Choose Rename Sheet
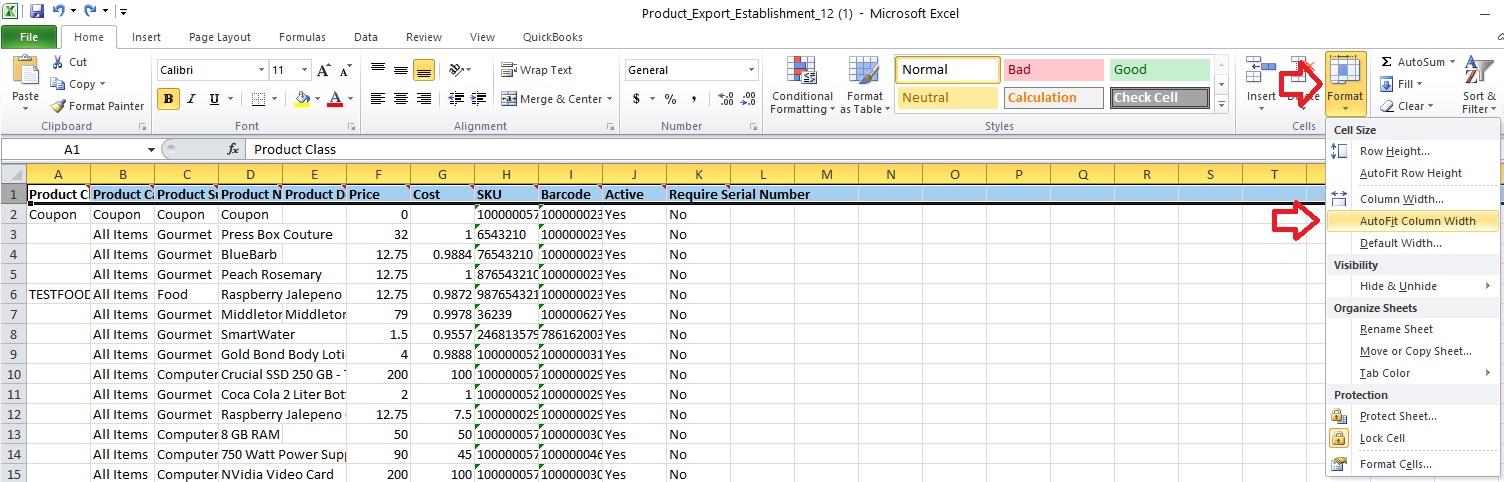Screen dimensions: 1504x482 [1413, 329]
